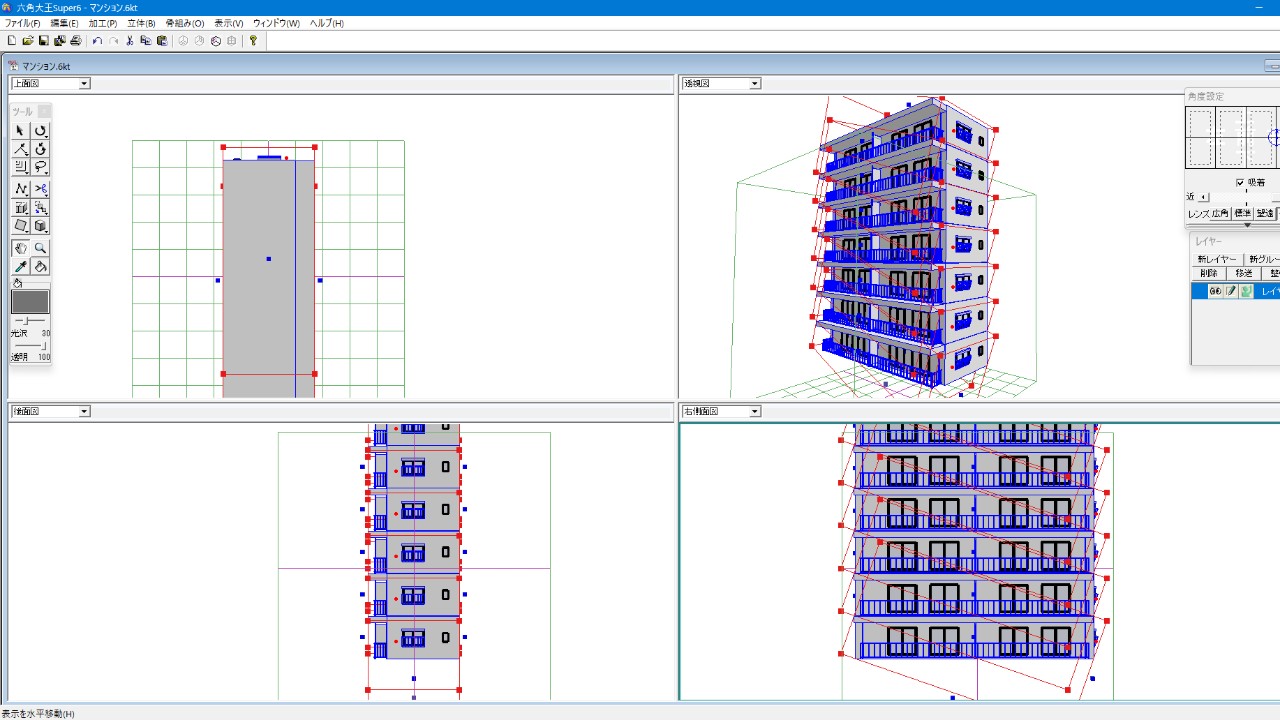Open the 骨組み(O) menu

click(x=184, y=23)
